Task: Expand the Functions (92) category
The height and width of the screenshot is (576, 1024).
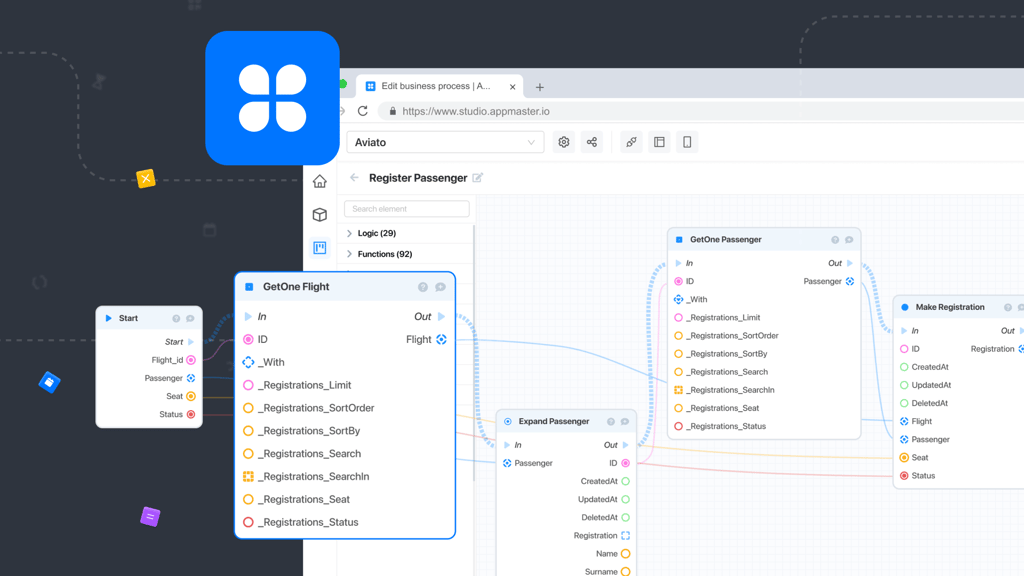Action: click(350, 254)
